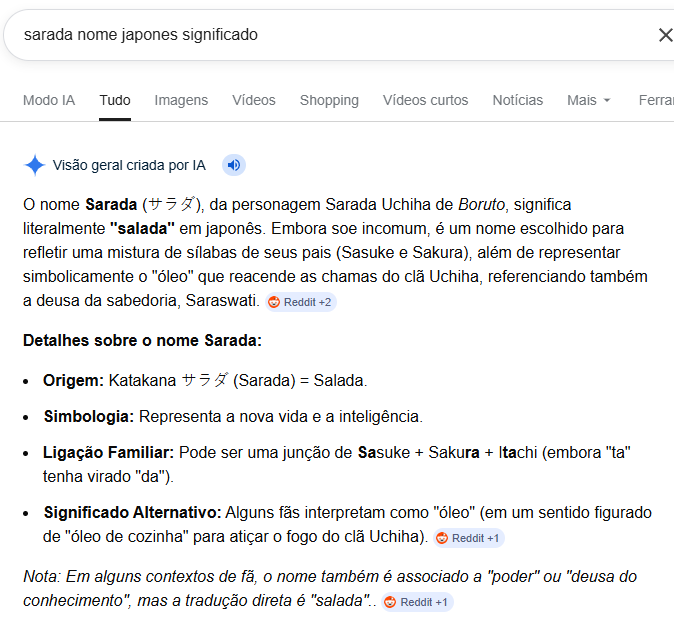Click the 'Visão geral criada por IA' label

(129, 165)
